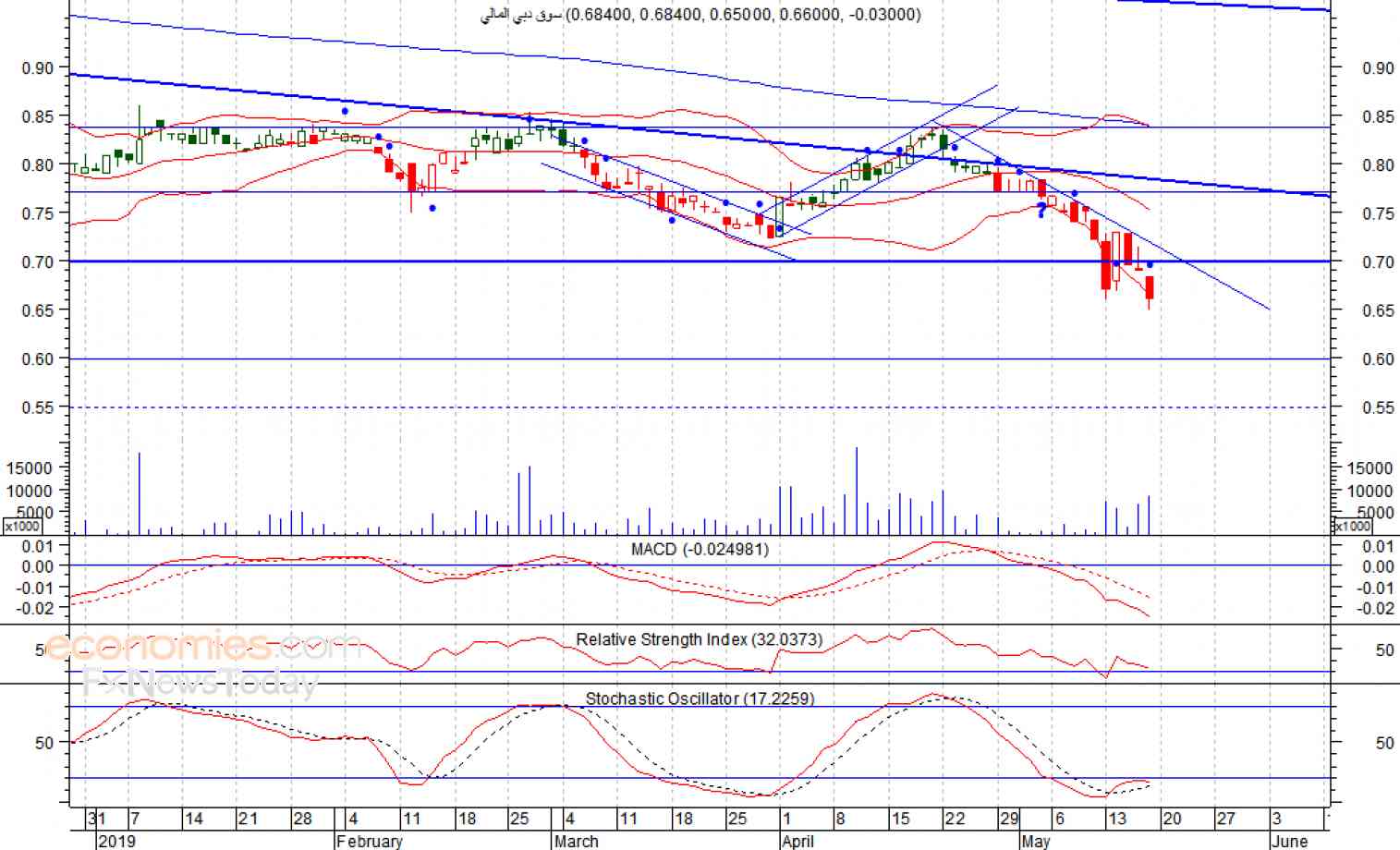Select the May month label

coord(1036,841)
